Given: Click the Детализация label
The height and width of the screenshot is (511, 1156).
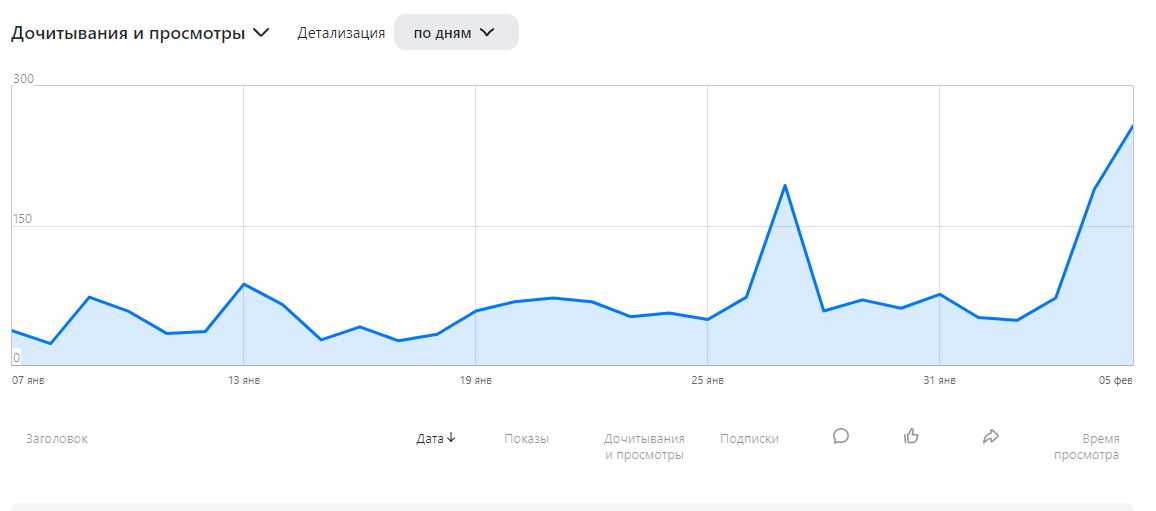Looking at the screenshot, I should point(341,33).
